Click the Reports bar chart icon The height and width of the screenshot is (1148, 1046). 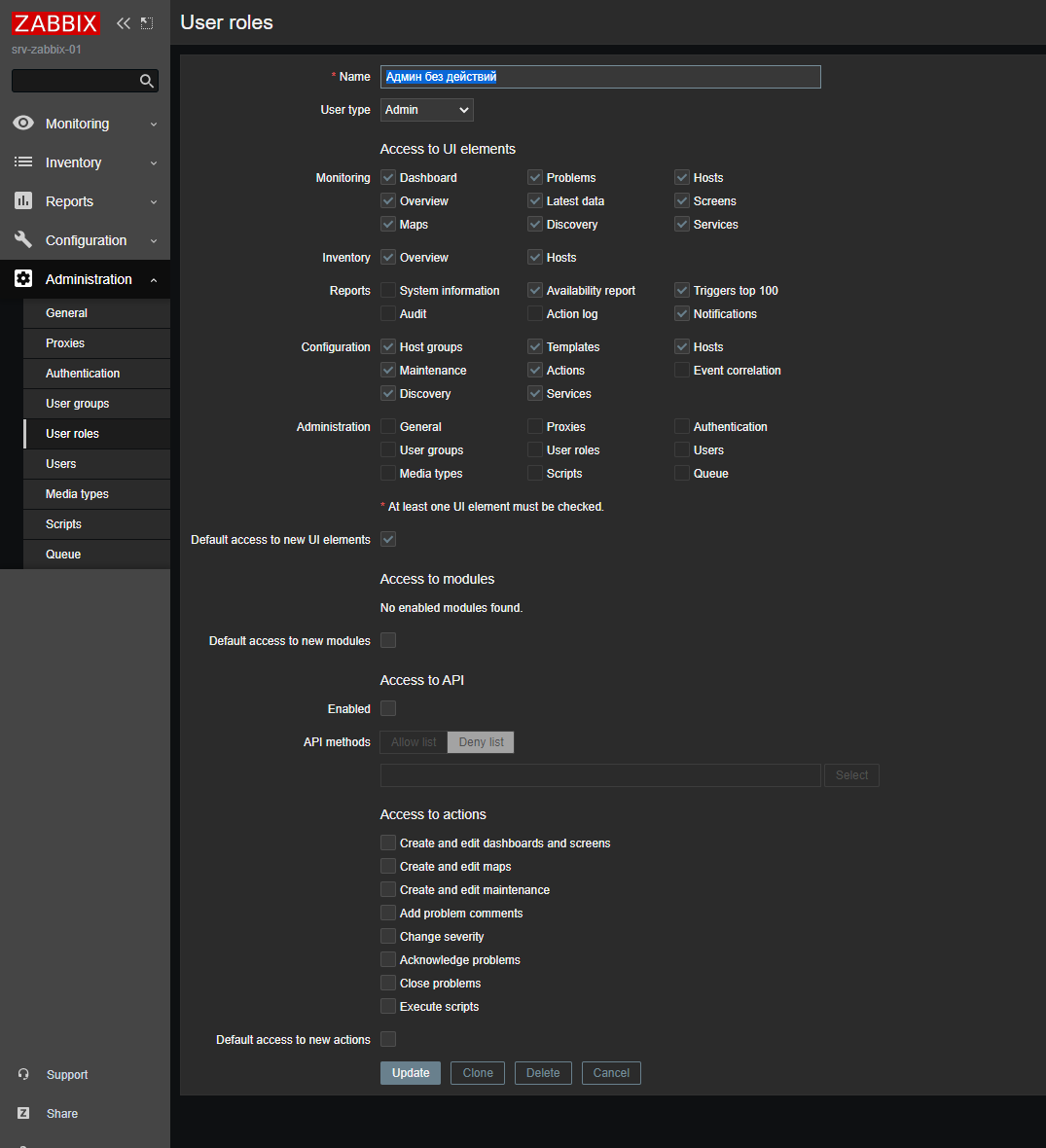[x=23, y=201]
